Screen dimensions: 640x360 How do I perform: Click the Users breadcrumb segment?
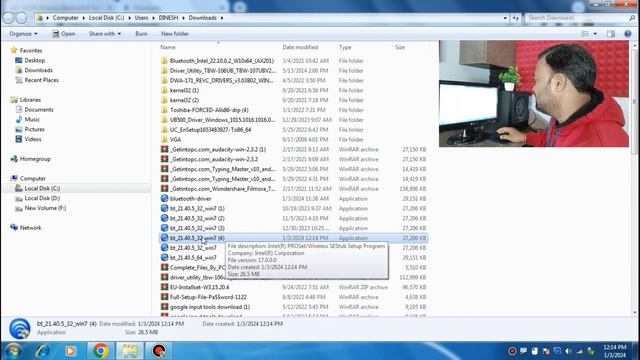pos(141,18)
